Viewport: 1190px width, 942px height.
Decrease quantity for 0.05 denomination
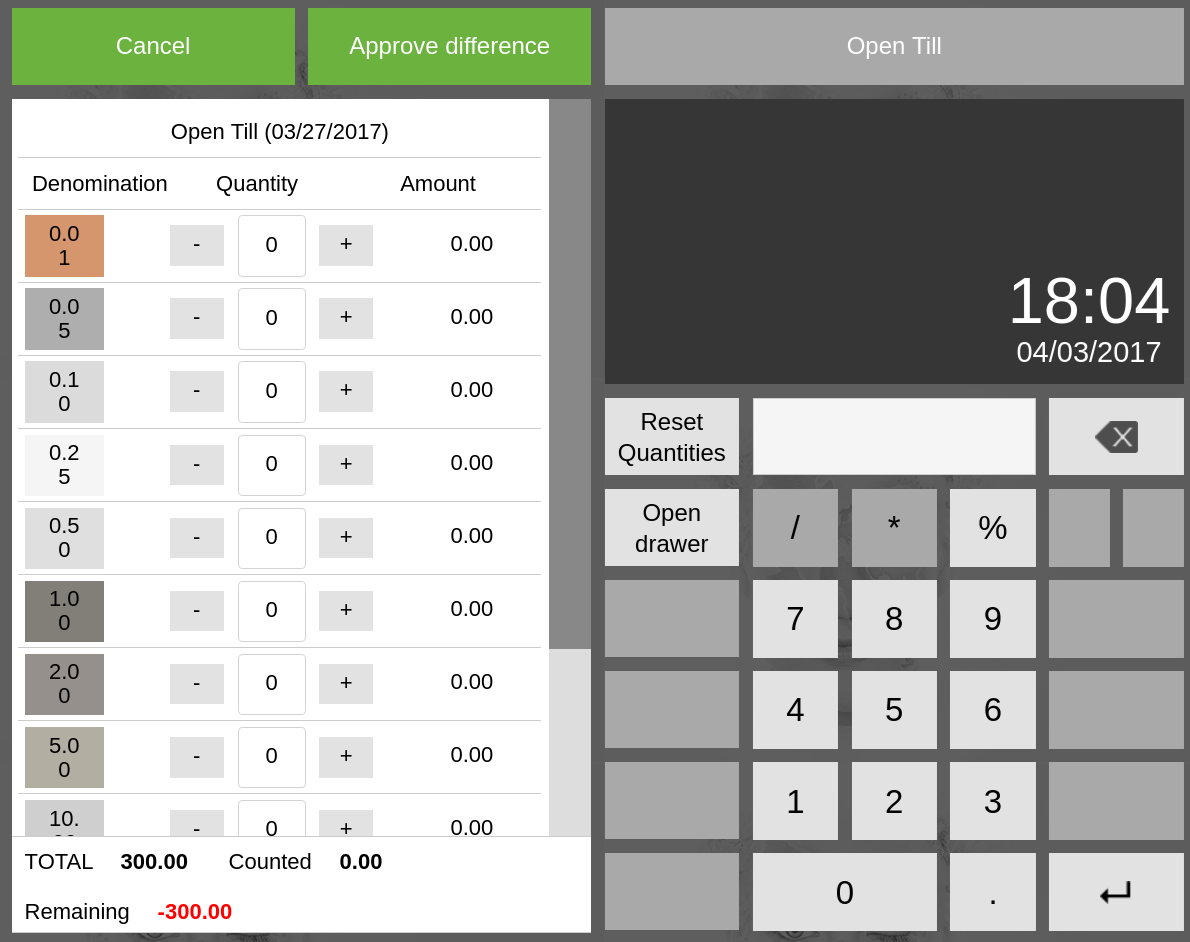196,318
